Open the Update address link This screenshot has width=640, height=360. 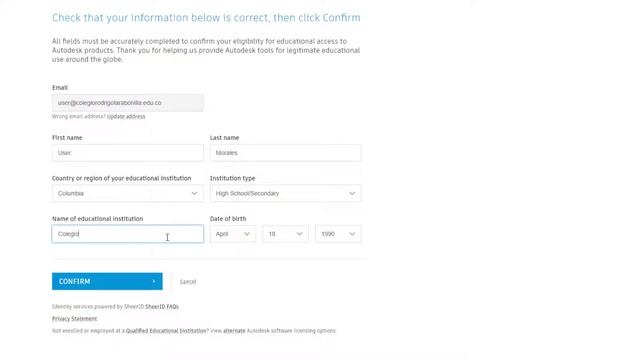[126, 116]
